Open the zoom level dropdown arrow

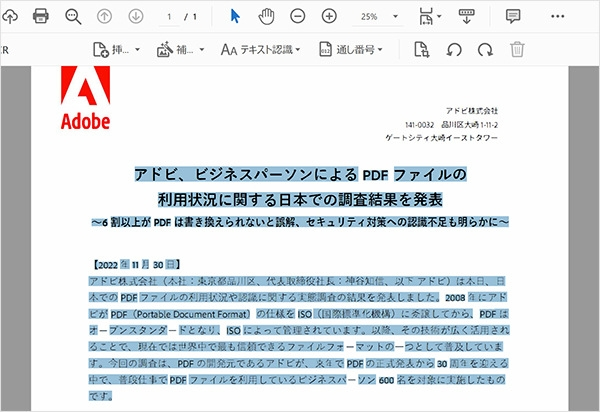tap(396, 16)
